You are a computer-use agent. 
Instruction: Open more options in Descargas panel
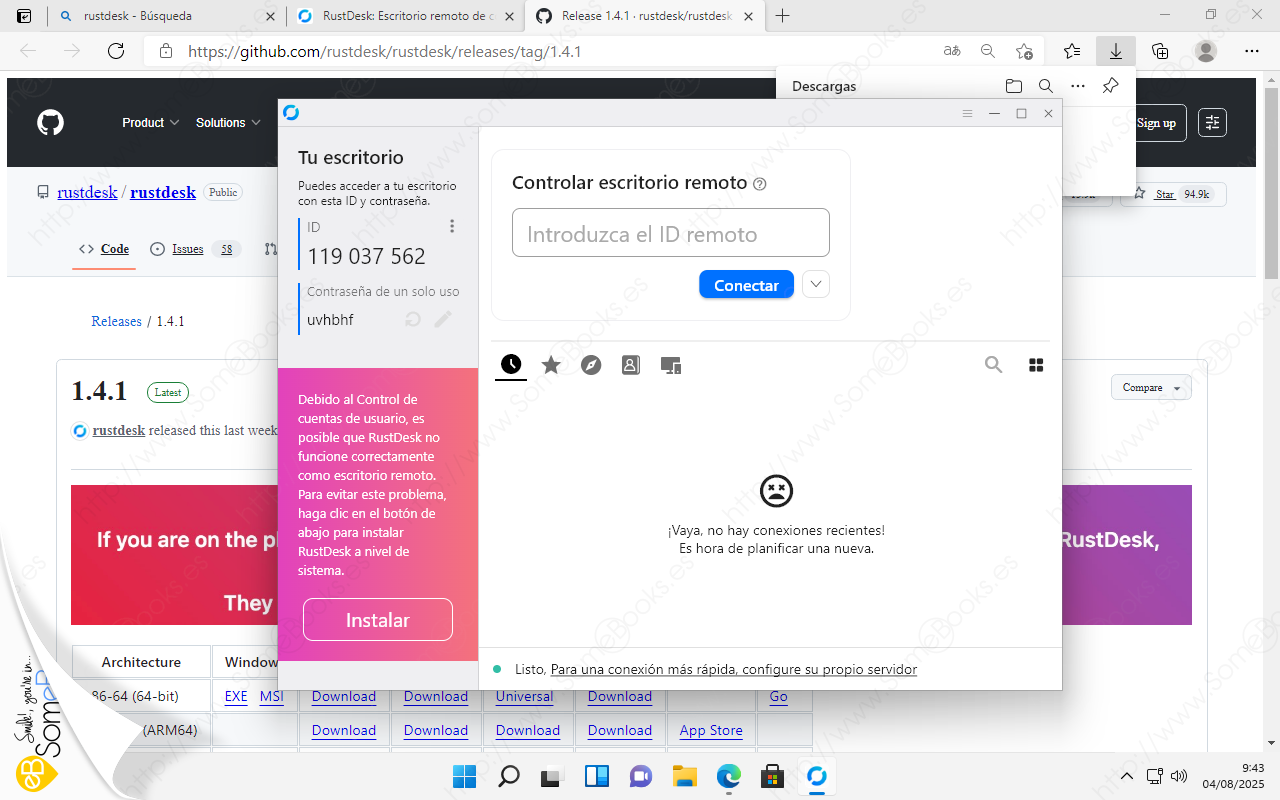tap(1077, 86)
